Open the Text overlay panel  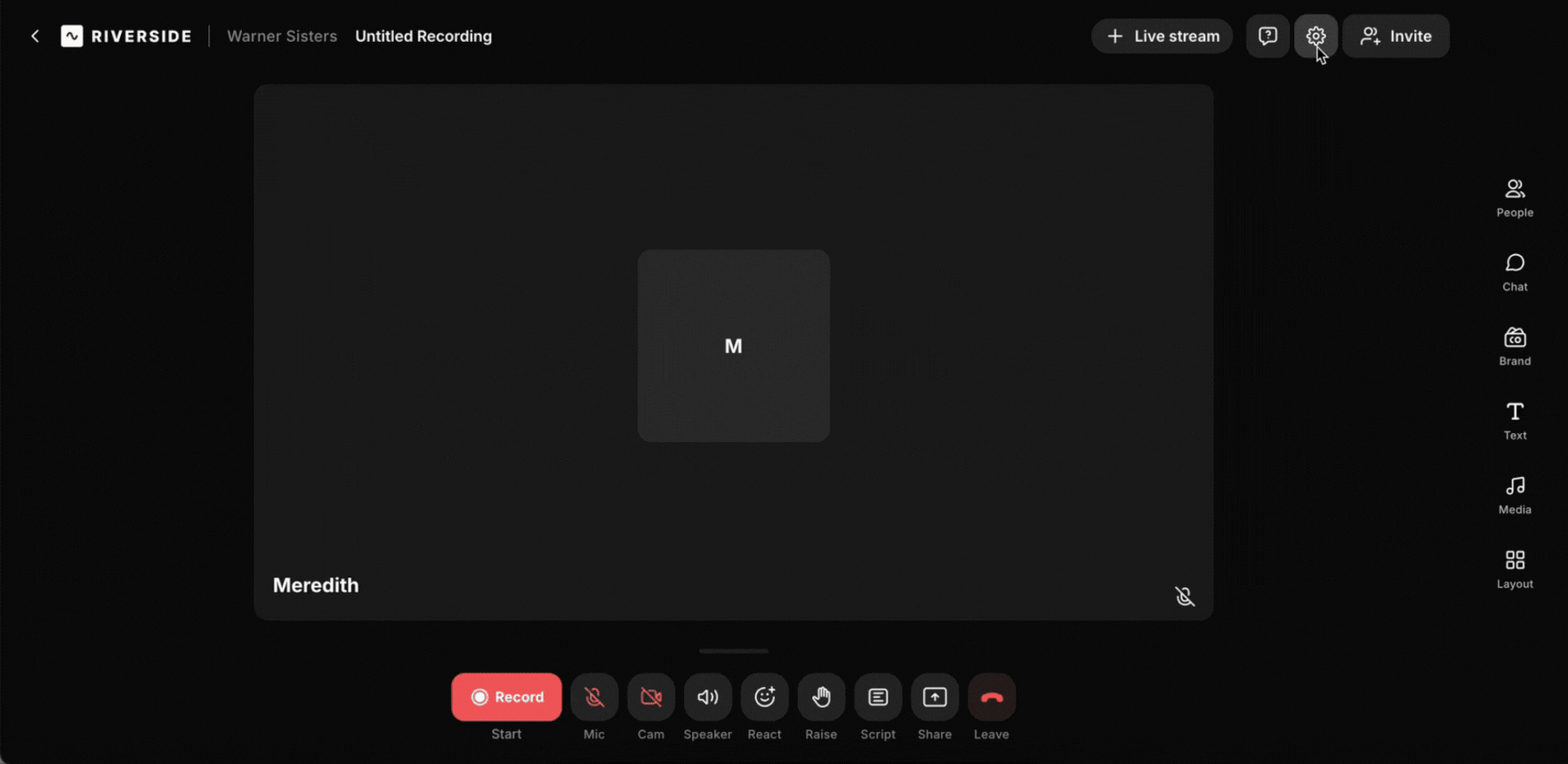[x=1514, y=420]
